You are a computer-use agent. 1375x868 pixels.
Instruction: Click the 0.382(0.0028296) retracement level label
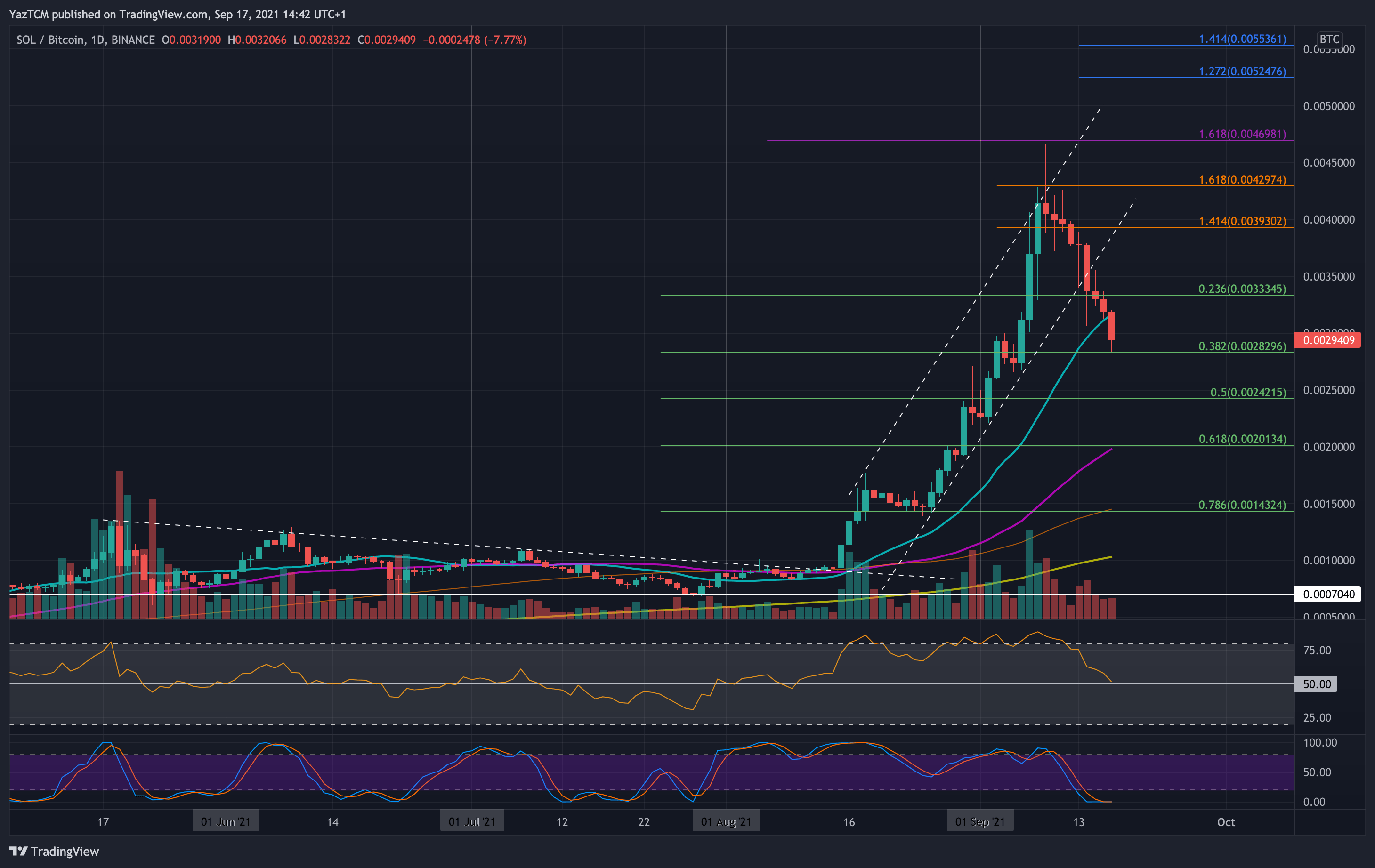click(1243, 346)
